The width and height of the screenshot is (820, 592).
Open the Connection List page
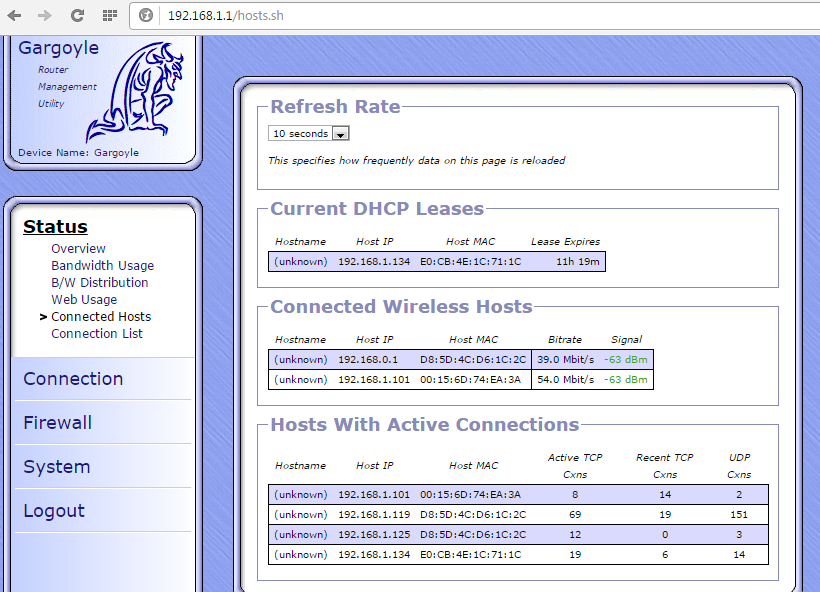click(97, 334)
